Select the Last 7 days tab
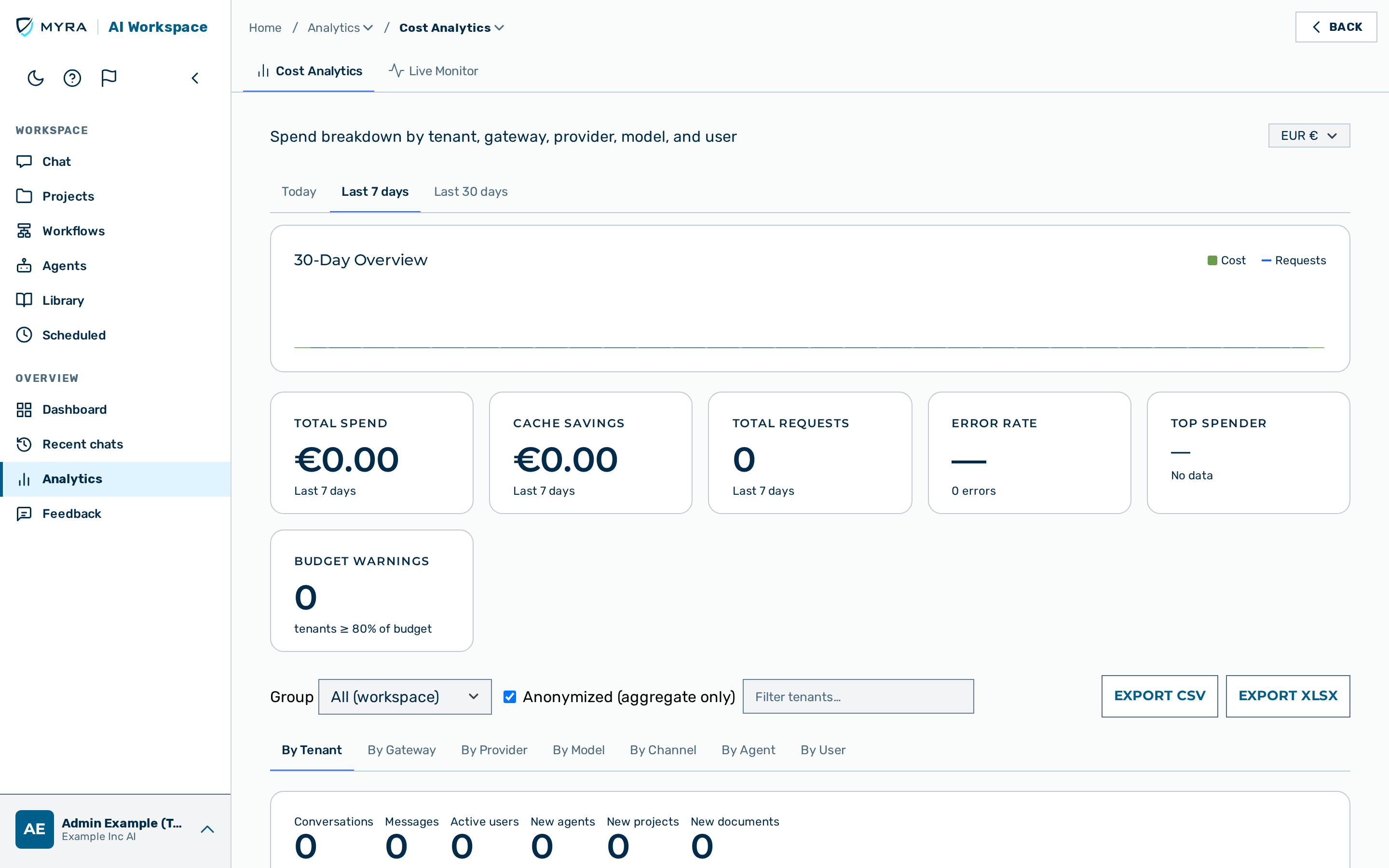The height and width of the screenshot is (868, 1389). 375,191
